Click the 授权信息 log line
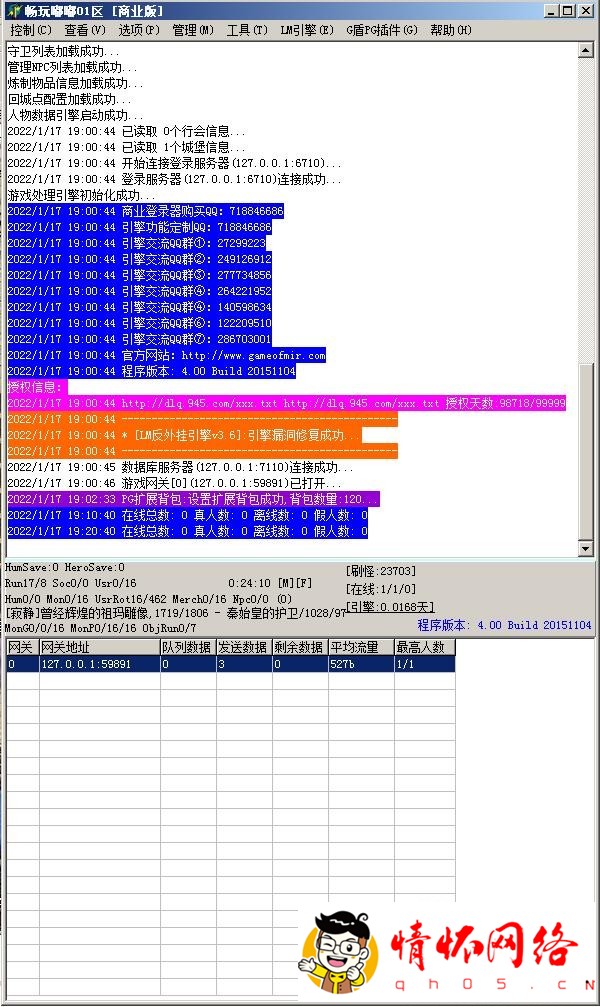600x1007 pixels. point(37,387)
